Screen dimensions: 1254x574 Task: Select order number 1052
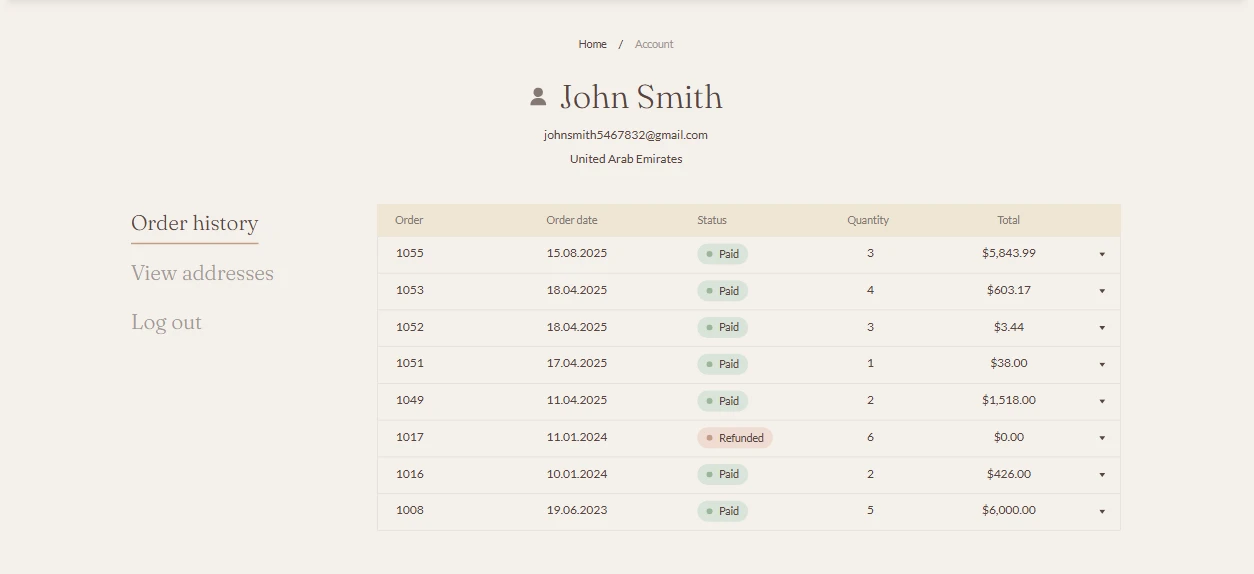tap(410, 327)
